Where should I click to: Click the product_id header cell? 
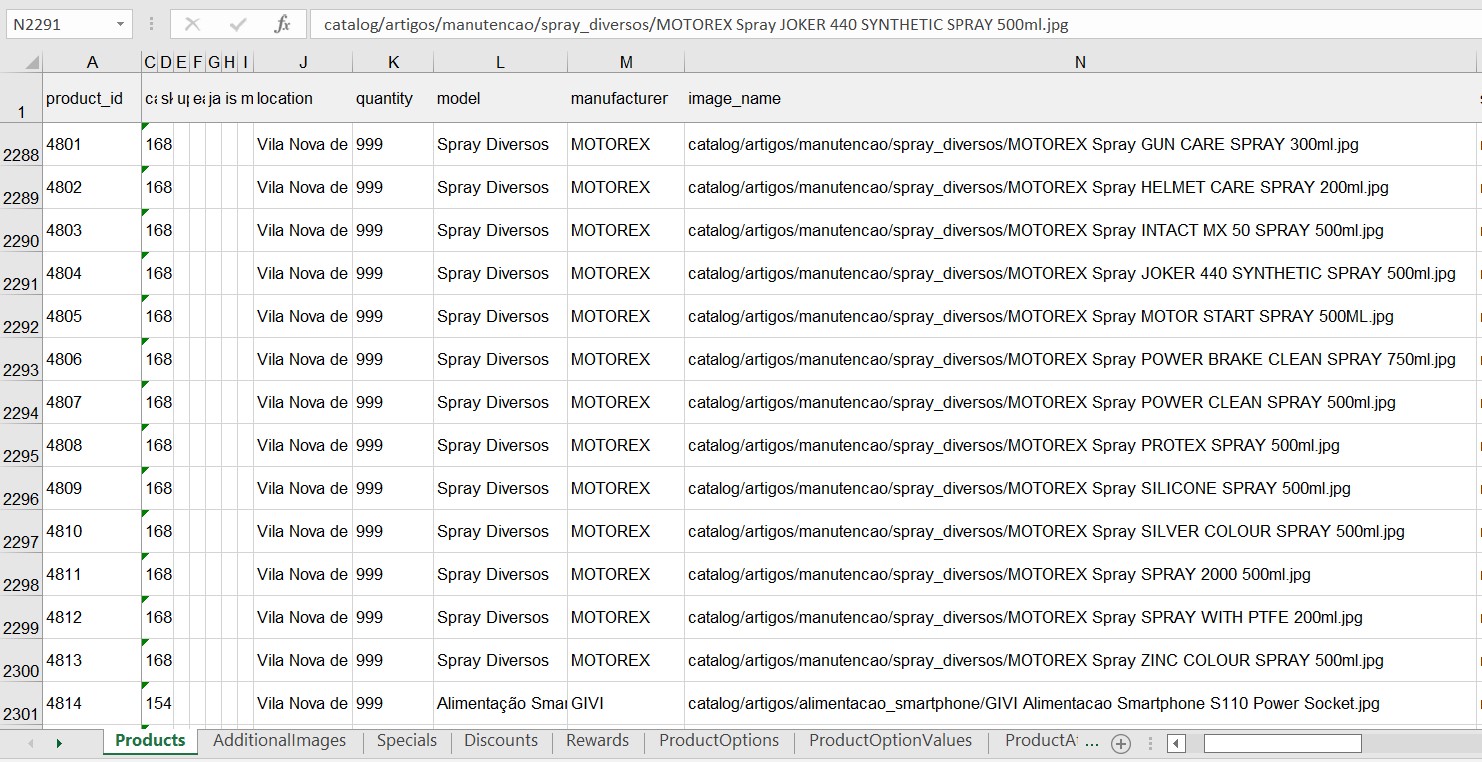point(92,98)
